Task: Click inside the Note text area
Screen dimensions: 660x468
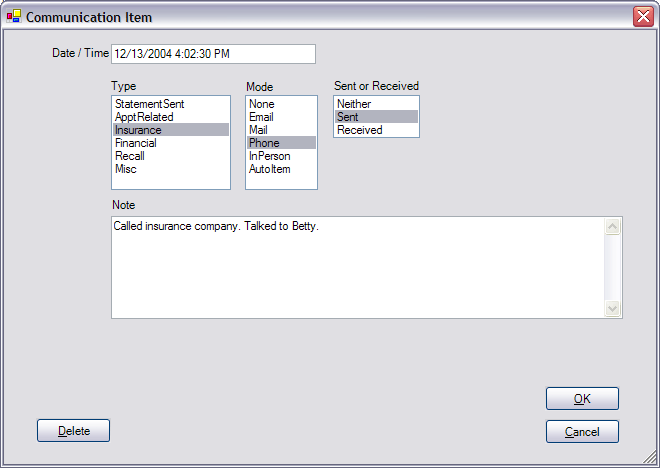Action: (x=358, y=268)
